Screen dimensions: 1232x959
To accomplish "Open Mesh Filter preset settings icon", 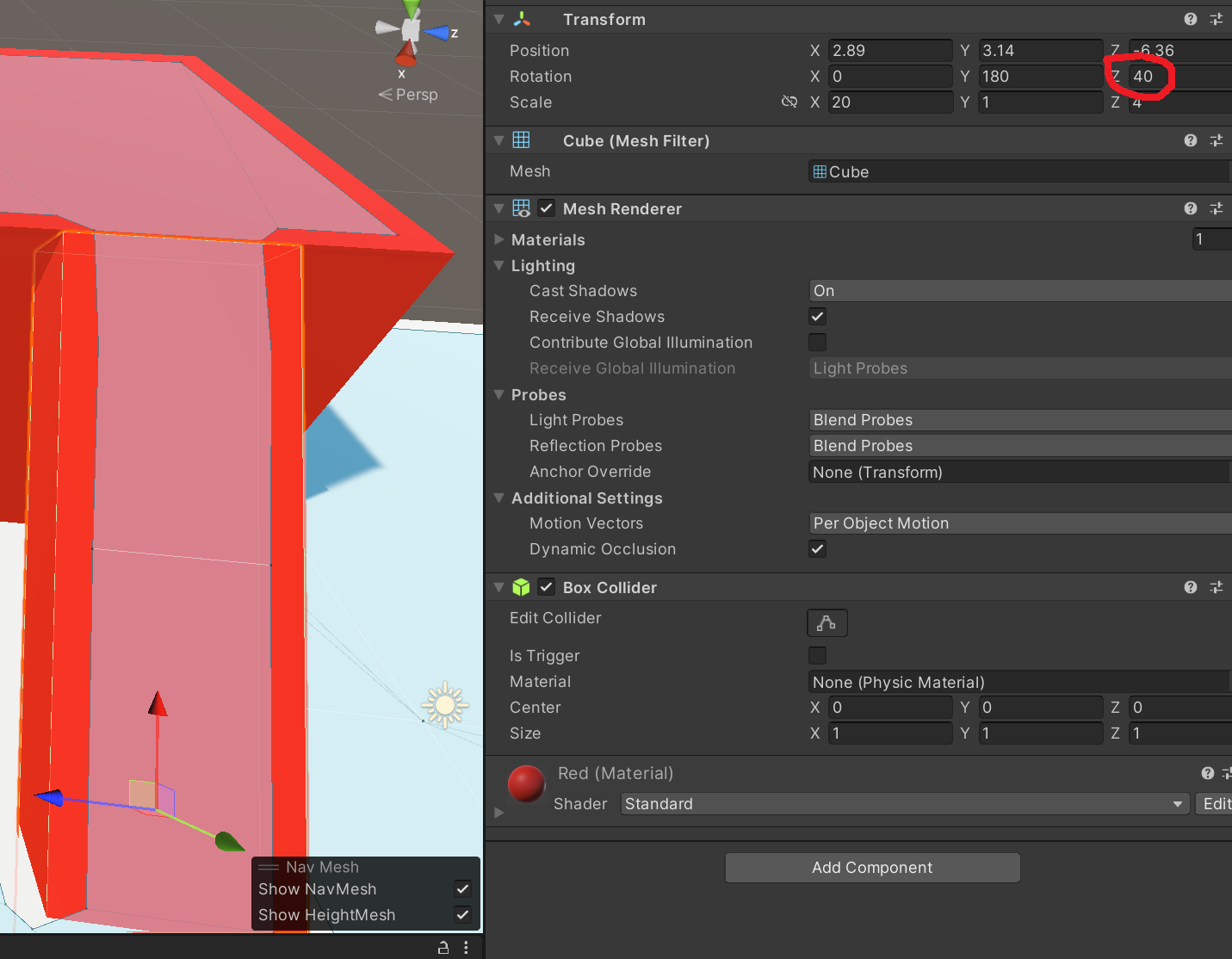I will [x=1217, y=140].
